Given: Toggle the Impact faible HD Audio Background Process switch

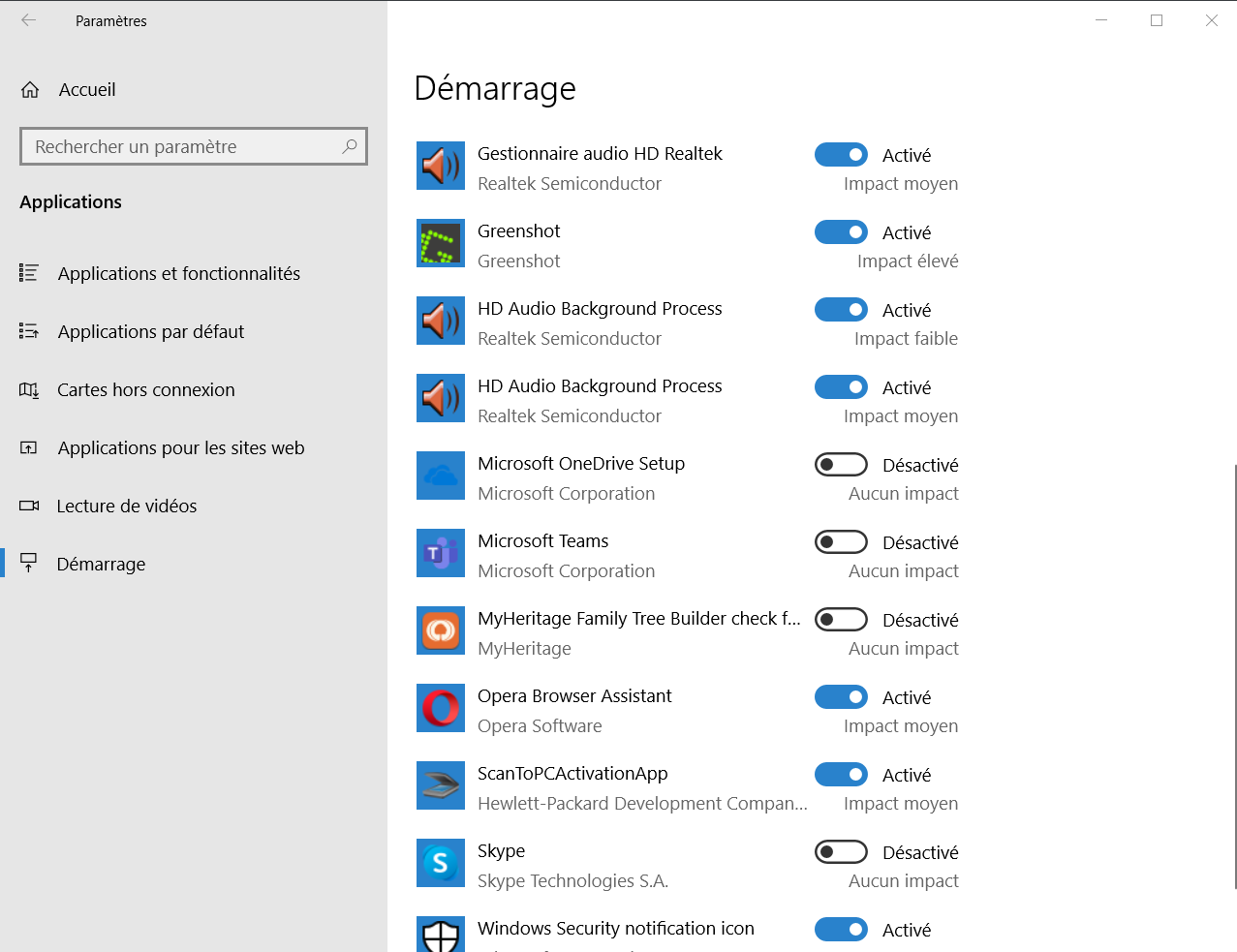Looking at the screenshot, I should click(841, 310).
